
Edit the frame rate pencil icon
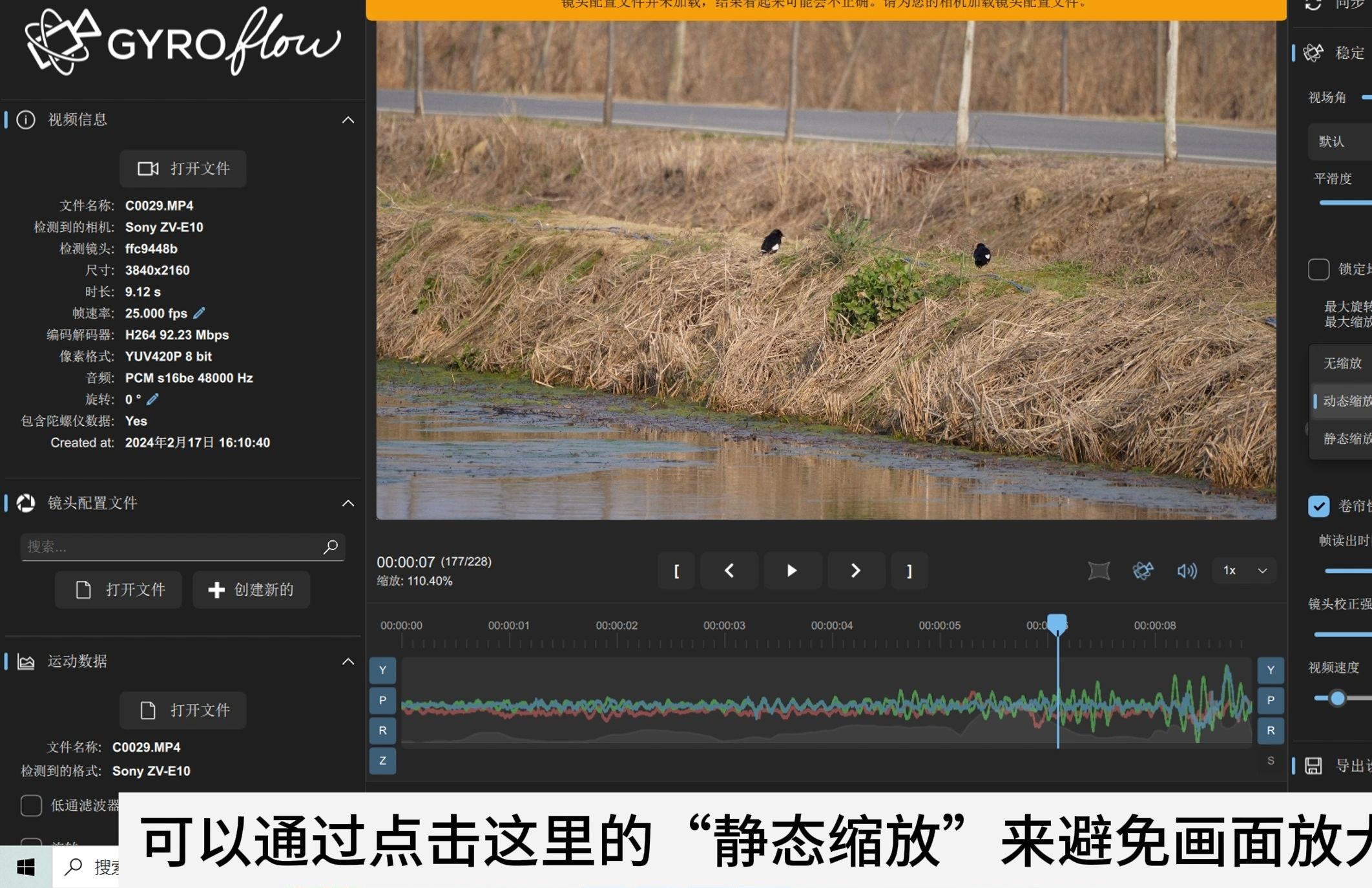click(200, 313)
